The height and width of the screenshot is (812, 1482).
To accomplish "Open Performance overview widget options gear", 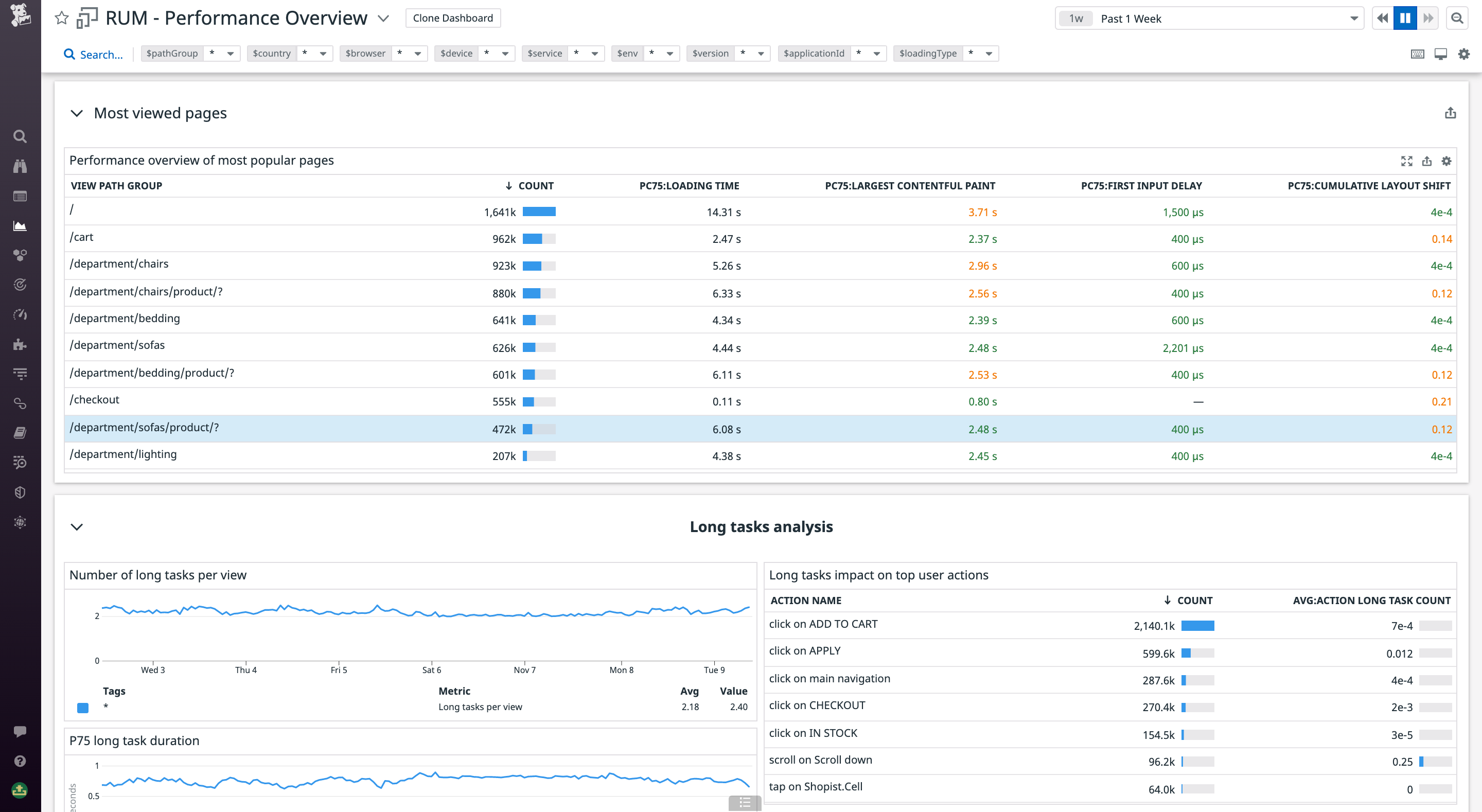I will [x=1446, y=161].
